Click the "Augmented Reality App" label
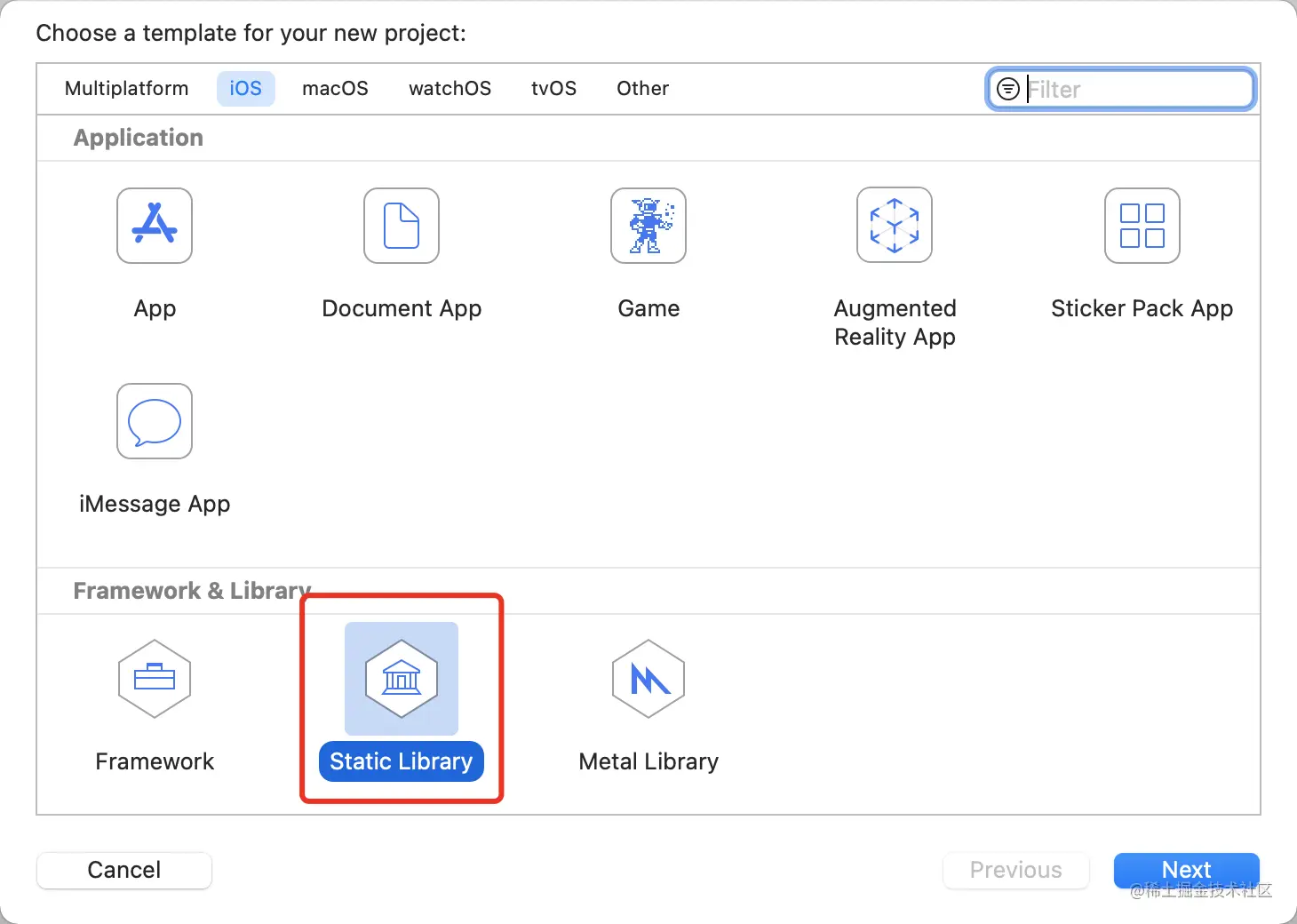Viewport: 1297px width, 924px height. point(895,323)
